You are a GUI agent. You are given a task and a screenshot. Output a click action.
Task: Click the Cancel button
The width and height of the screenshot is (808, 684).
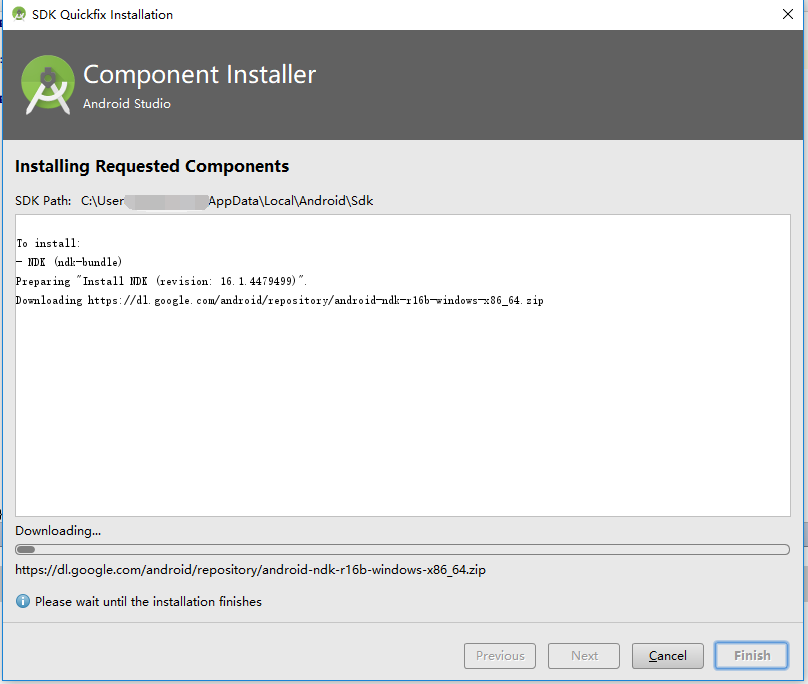(x=667, y=656)
